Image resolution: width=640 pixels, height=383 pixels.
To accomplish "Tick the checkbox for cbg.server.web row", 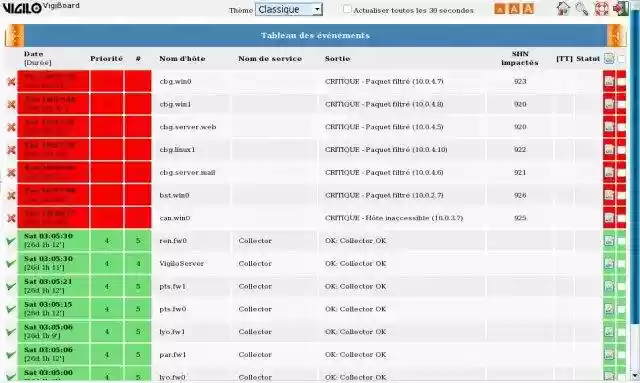I will point(621,127).
